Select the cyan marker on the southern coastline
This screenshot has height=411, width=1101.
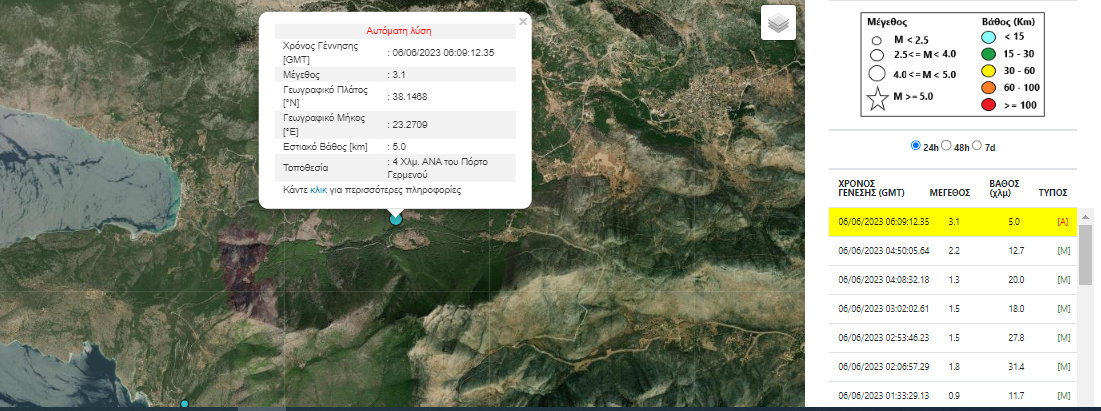[184, 404]
